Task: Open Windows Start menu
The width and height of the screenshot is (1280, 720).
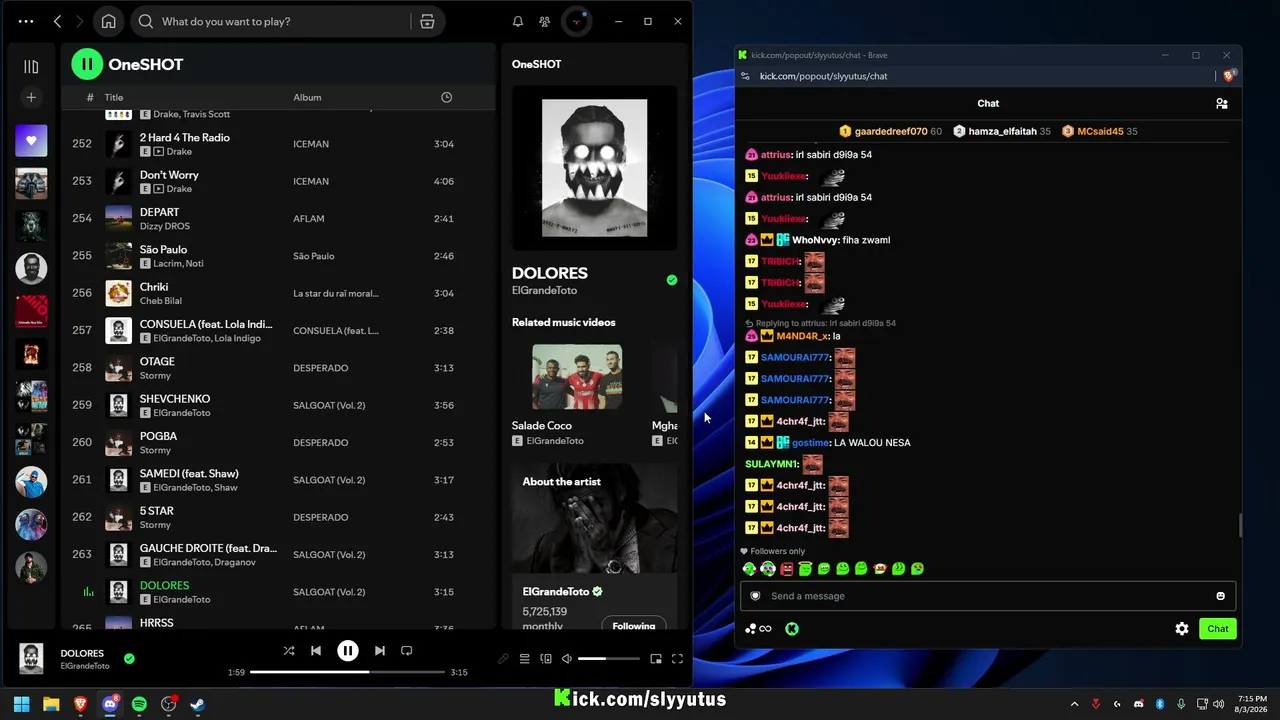Action: click(22, 704)
